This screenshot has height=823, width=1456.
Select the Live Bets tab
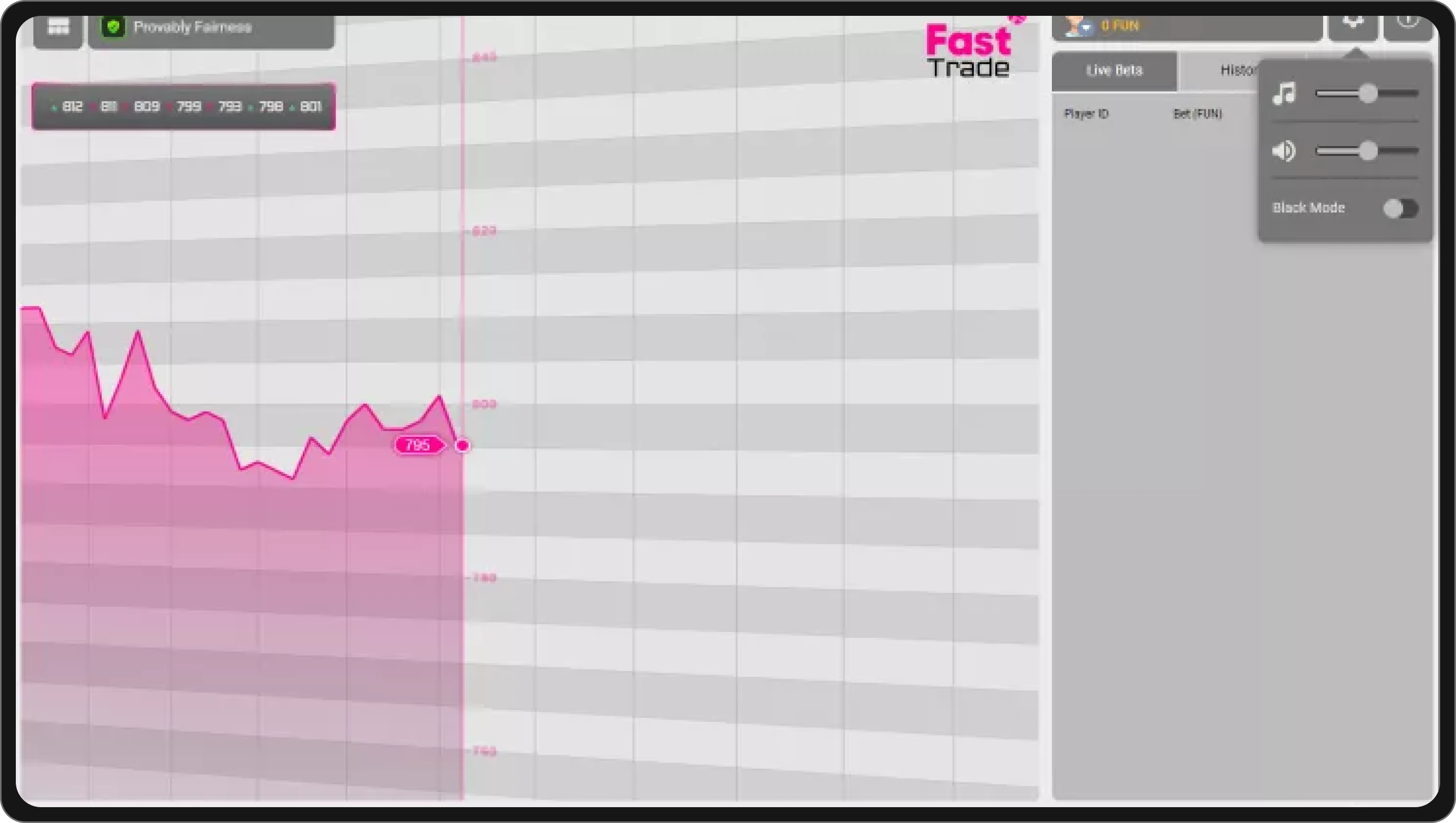1114,71
